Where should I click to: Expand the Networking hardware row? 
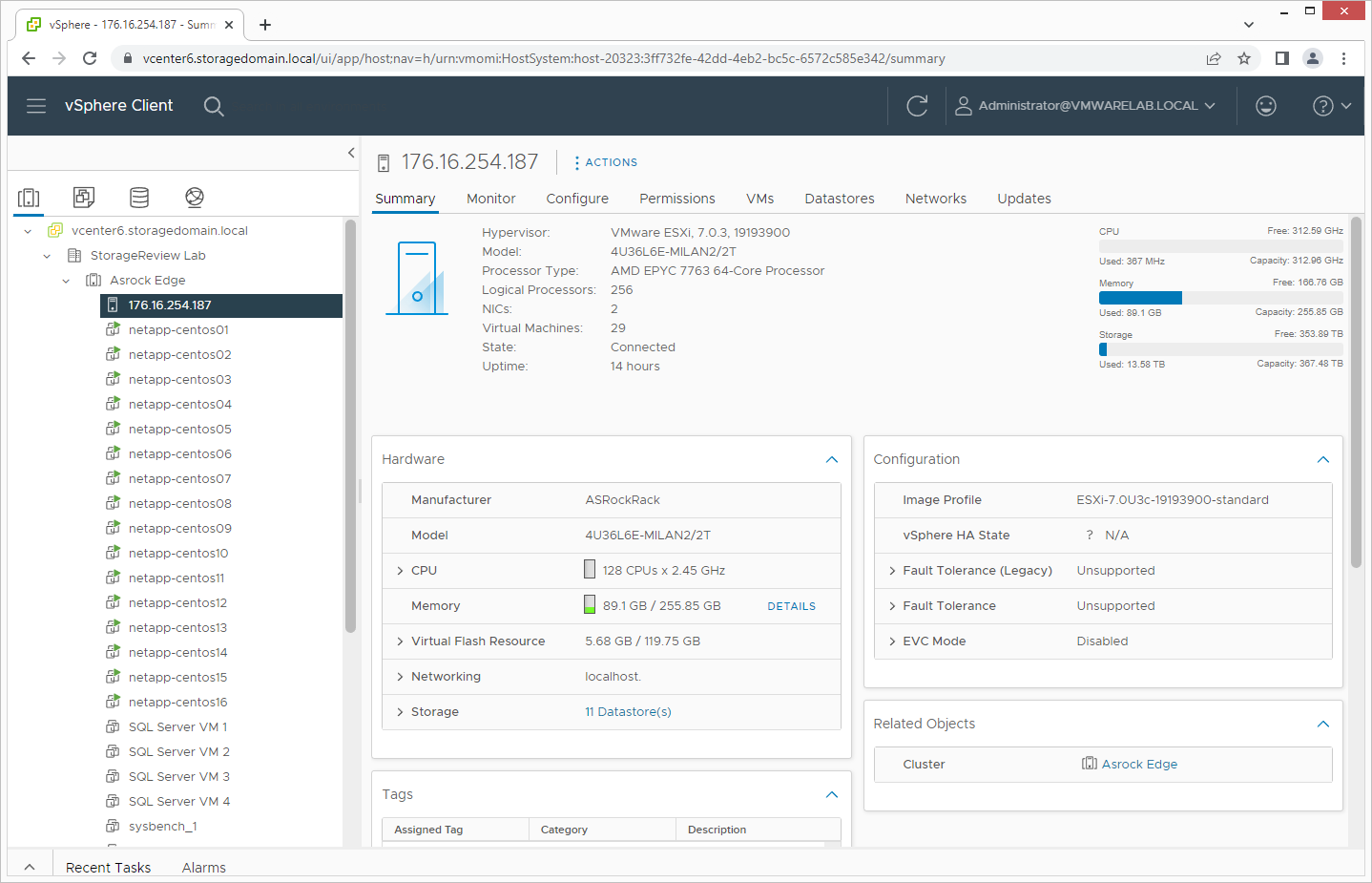pos(400,677)
